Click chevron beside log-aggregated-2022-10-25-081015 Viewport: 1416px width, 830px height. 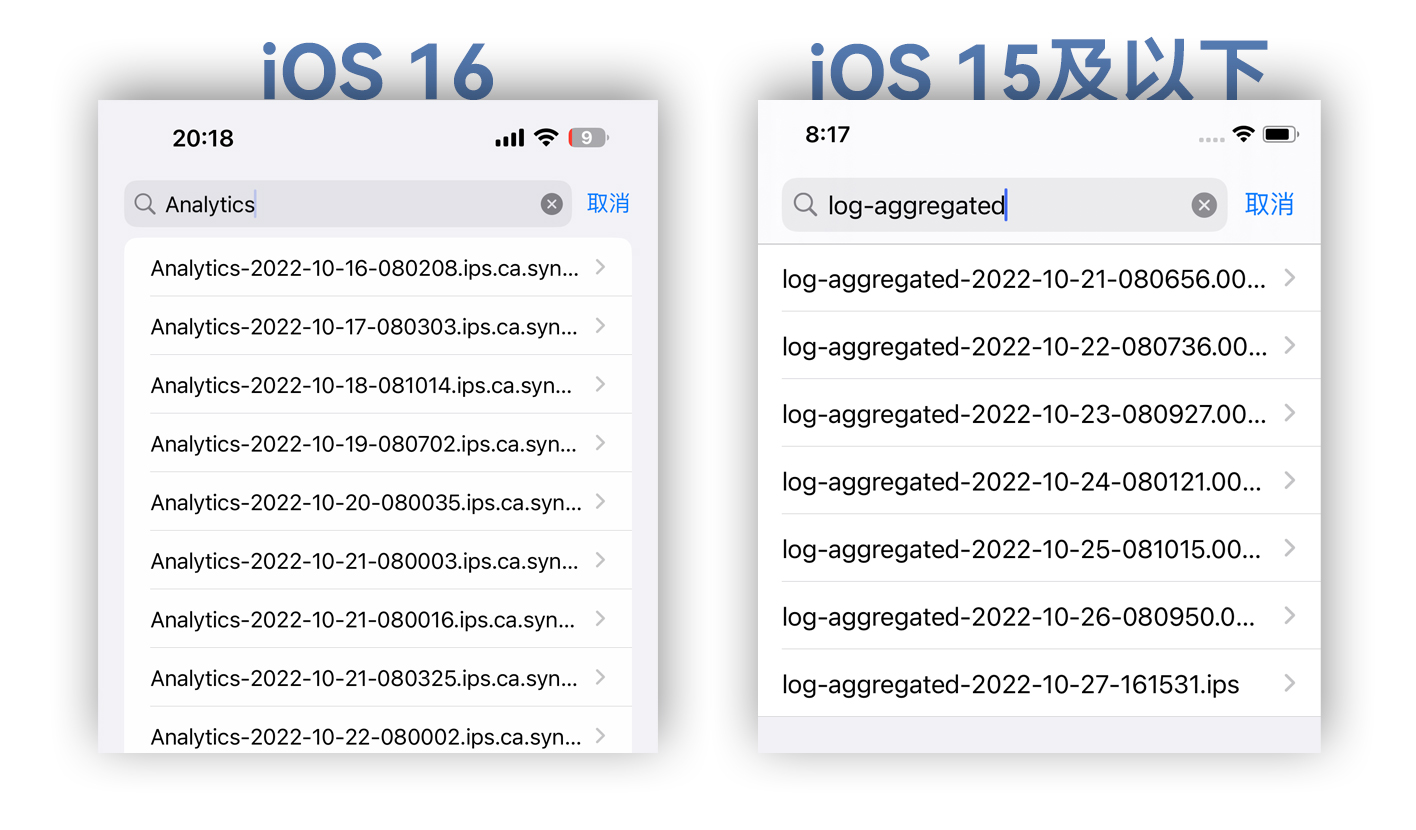(x=1290, y=548)
